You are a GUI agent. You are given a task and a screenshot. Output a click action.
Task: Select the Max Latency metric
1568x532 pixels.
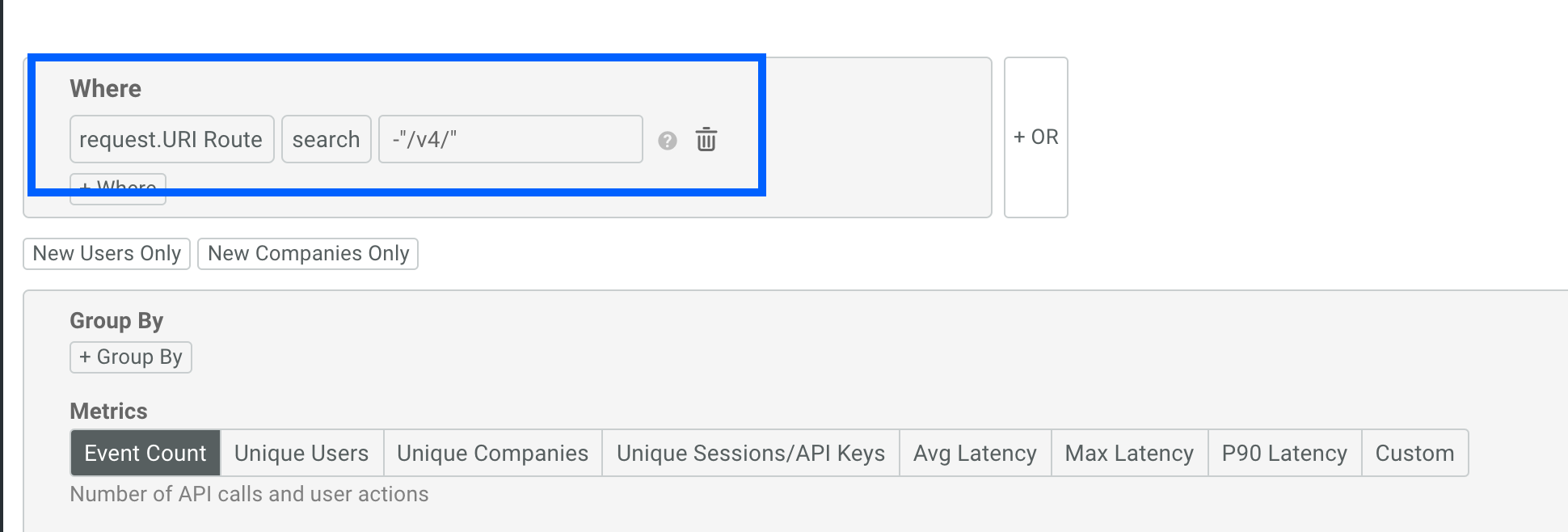(x=1128, y=453)
